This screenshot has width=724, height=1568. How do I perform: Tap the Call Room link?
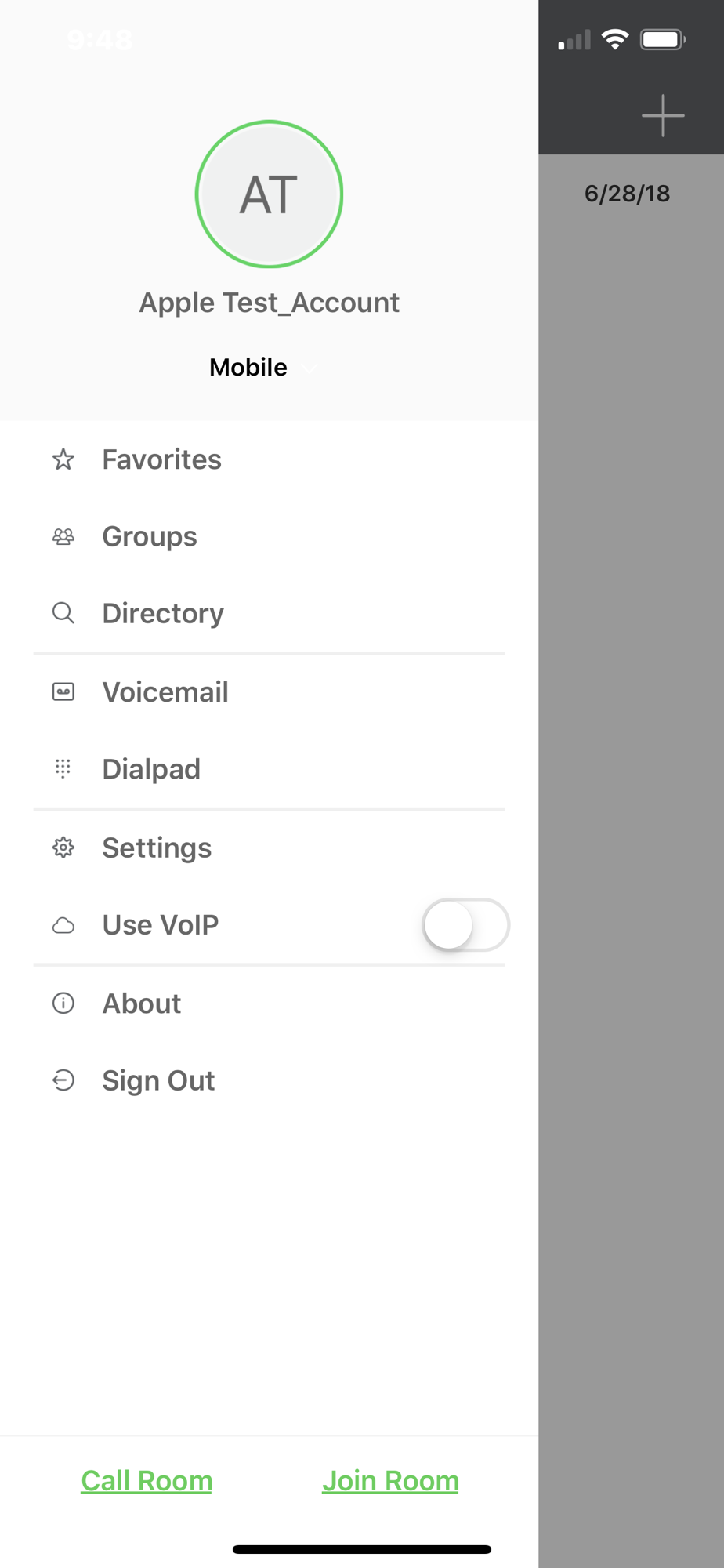[x=147, y=1481]
